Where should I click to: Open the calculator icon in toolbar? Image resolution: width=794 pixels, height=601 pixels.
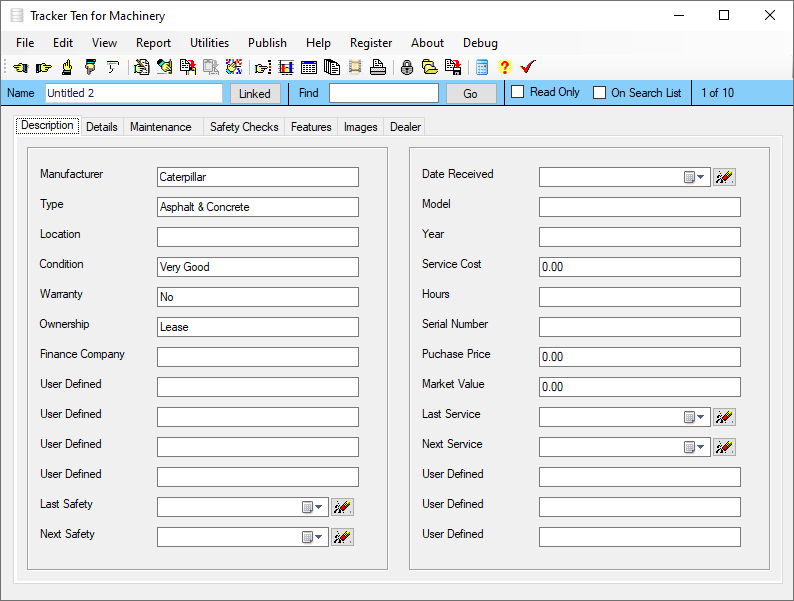point(482,68)
